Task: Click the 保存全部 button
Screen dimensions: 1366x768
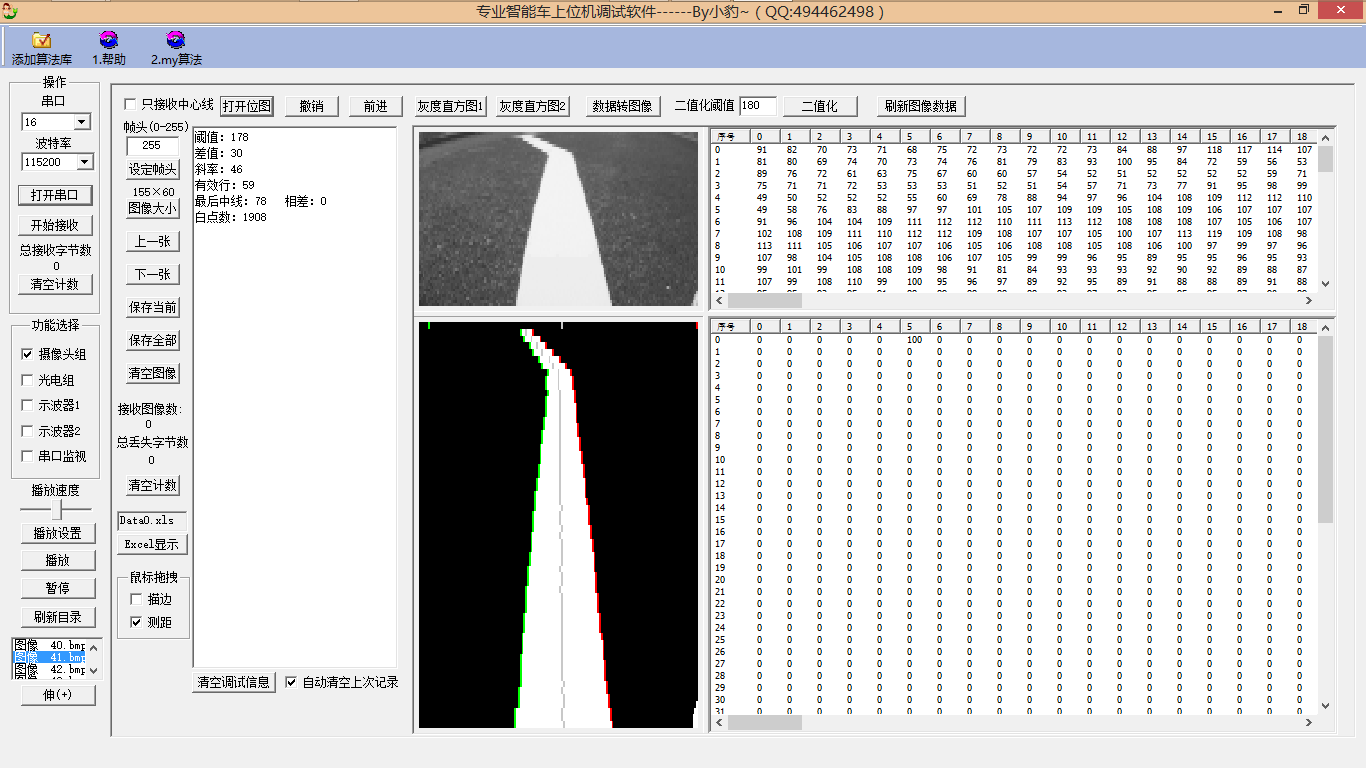Action: (153, 340)
